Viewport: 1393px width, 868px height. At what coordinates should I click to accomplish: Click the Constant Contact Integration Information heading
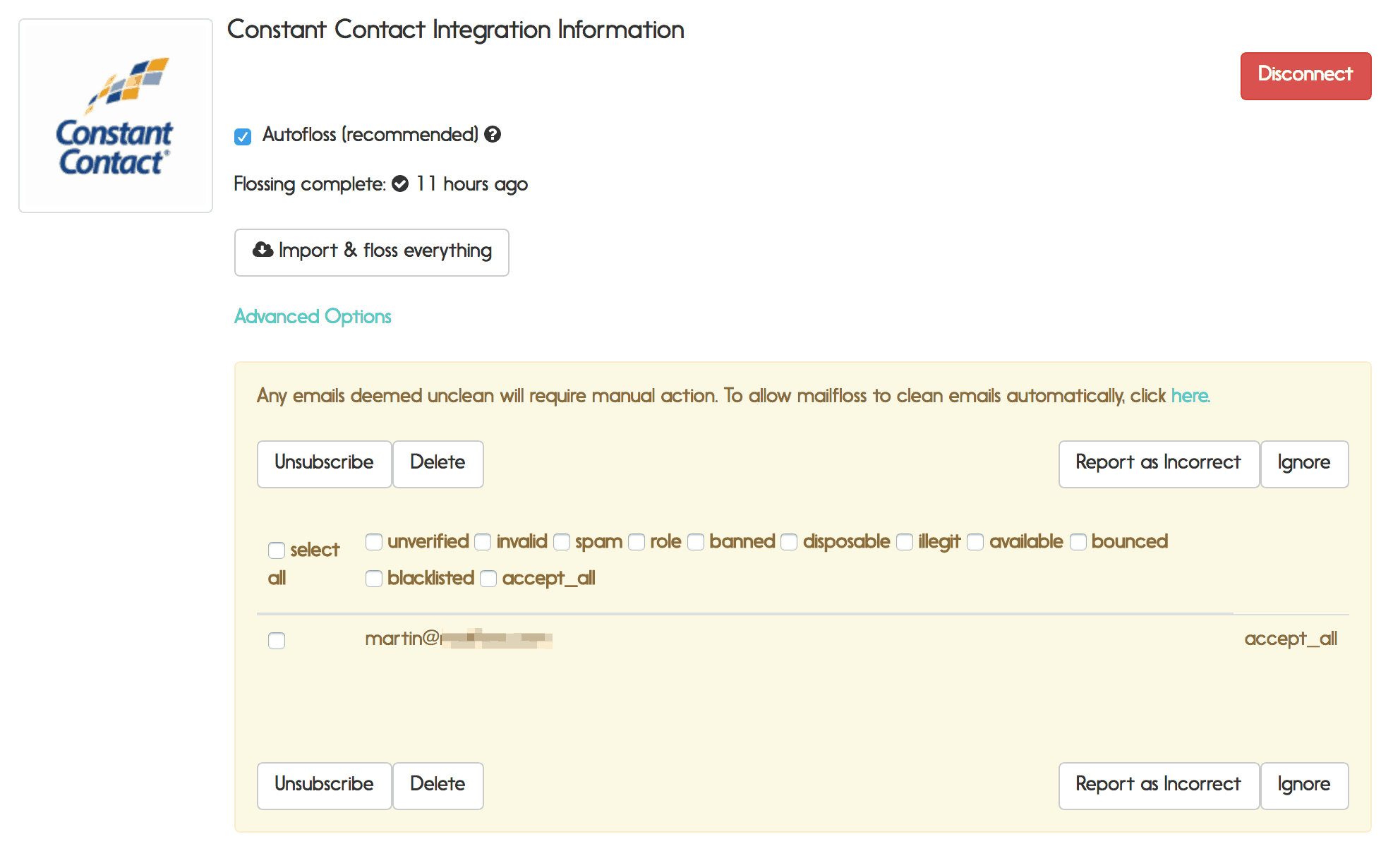click(456, 30)
